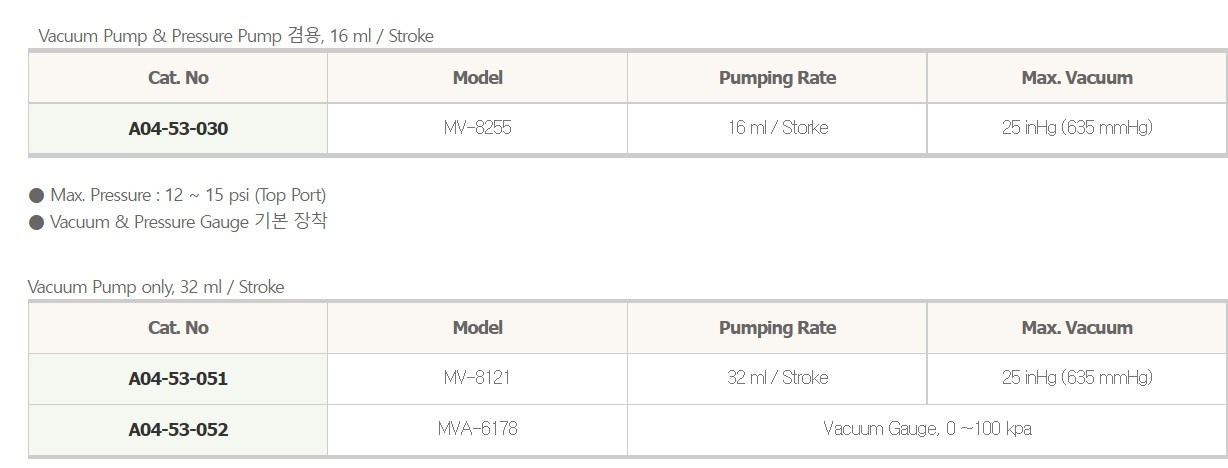Click the Vacuum & Pressure Gauge bullet note

click(178, 222)
